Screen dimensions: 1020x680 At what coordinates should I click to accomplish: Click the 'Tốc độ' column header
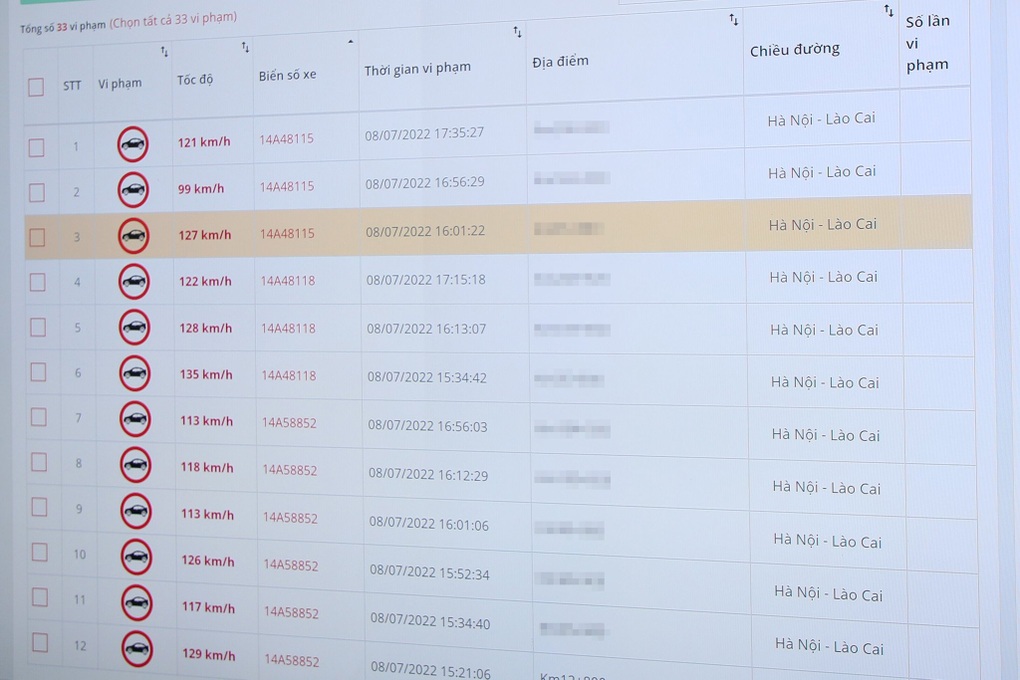(195, 80)
